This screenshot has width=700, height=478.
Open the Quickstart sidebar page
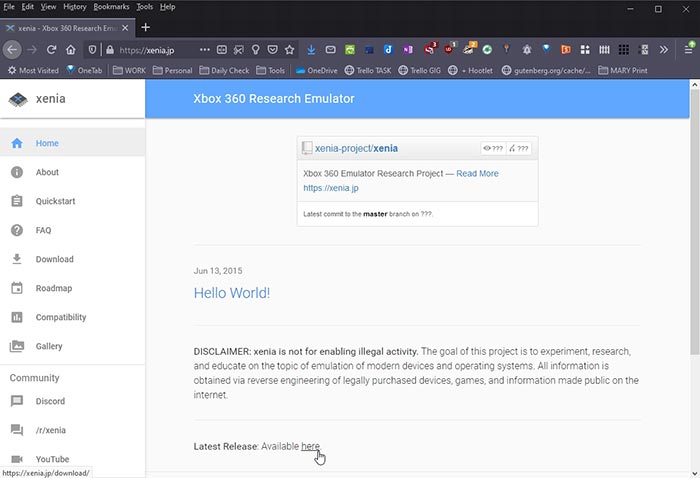click(55, 201)
